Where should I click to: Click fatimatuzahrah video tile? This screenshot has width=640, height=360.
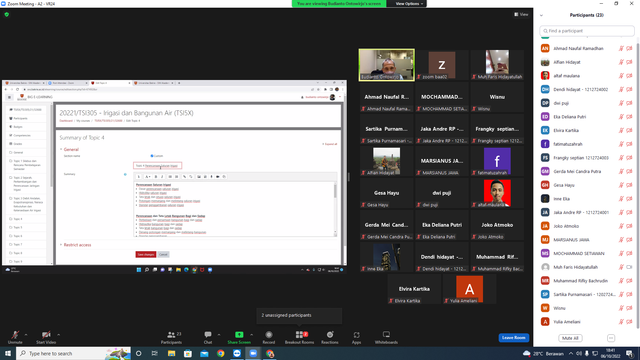pyautogui.click(x=497, y=161)
